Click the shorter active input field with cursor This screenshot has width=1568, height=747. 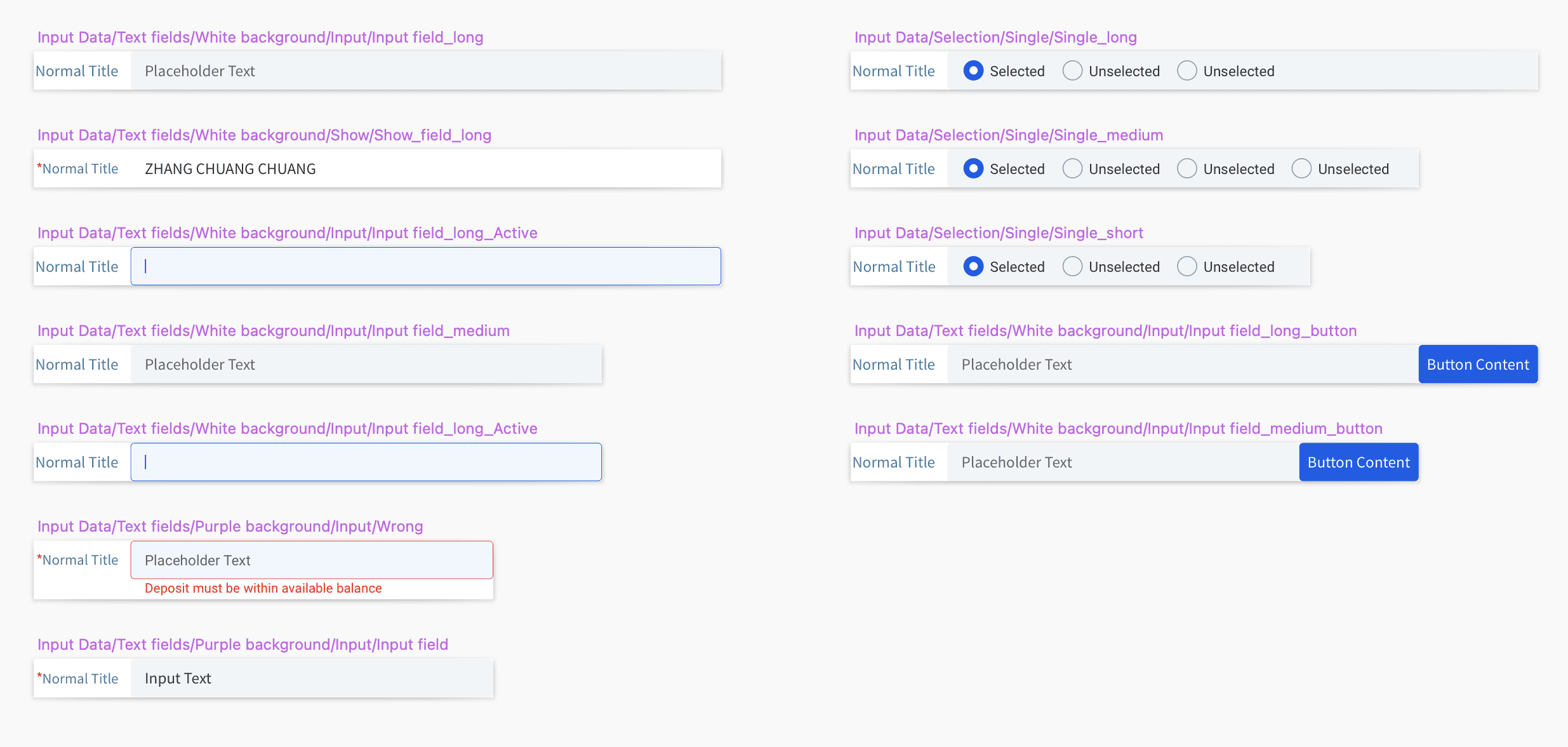coord(366,462)
